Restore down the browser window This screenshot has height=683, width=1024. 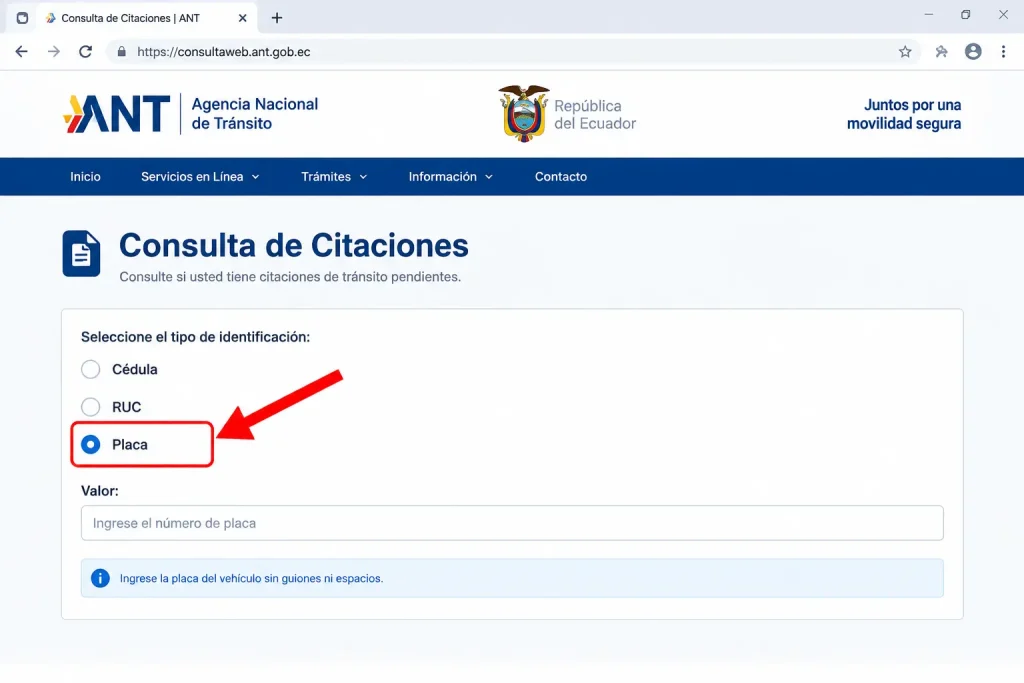(x=965, y=14)
